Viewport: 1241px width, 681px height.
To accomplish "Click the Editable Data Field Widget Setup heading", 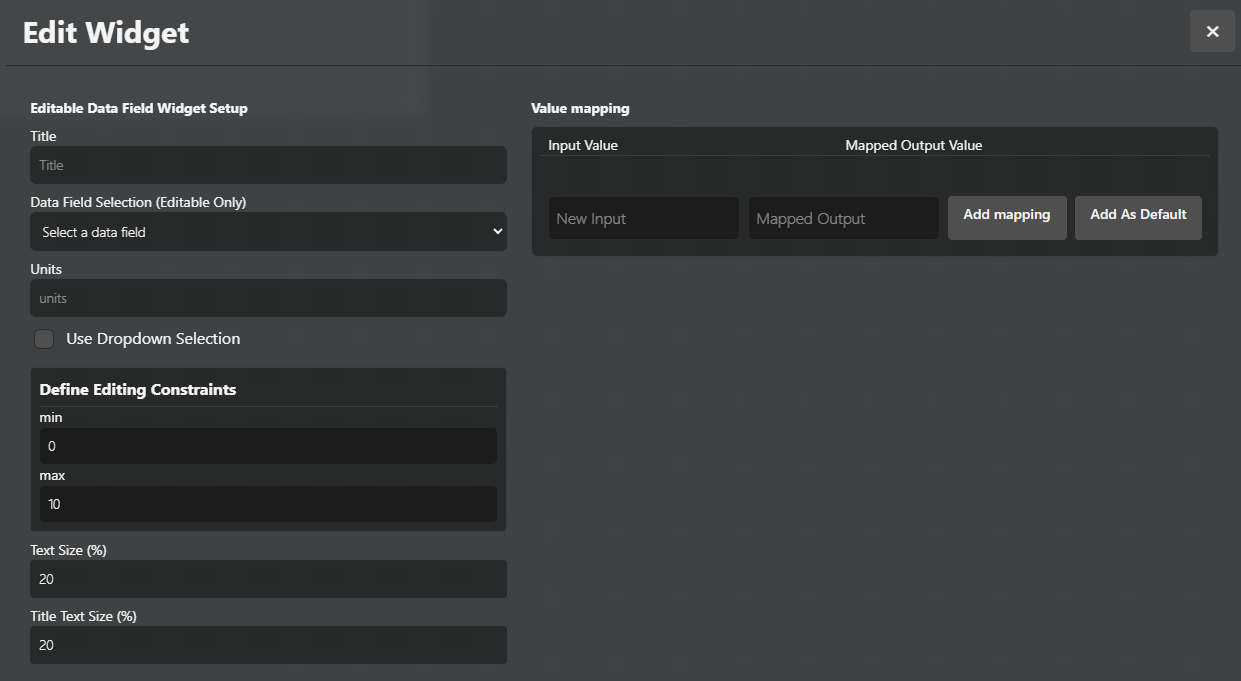I will pos(139,108).
